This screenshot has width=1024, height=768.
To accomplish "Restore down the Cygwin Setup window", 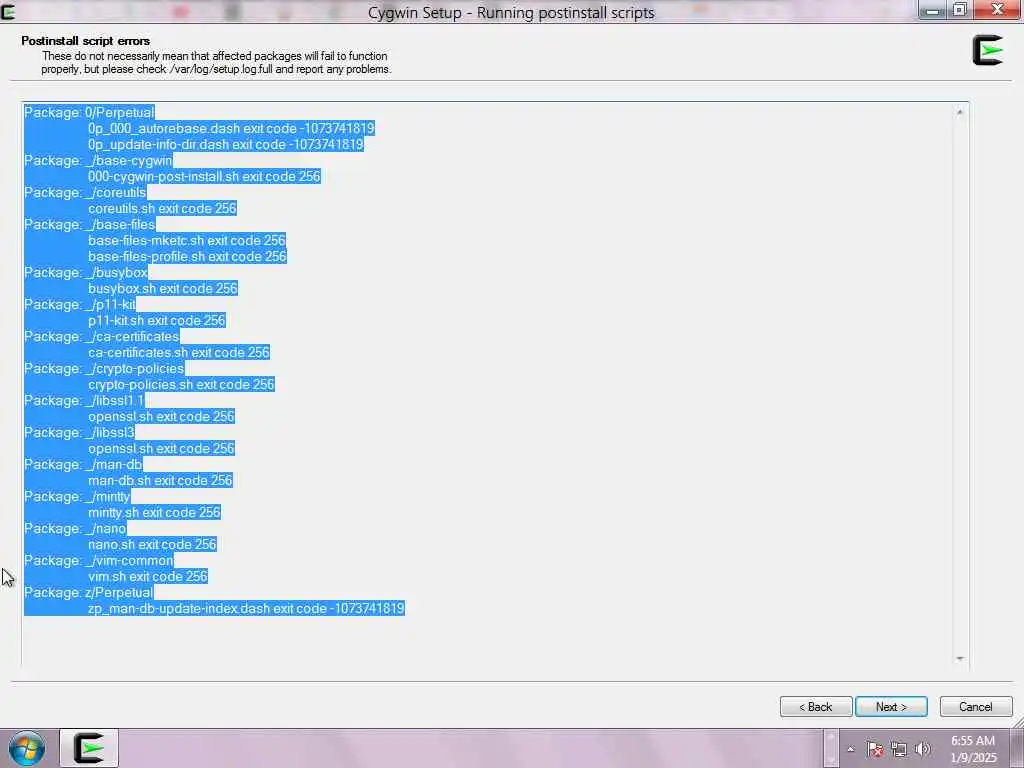I will 960,10.
